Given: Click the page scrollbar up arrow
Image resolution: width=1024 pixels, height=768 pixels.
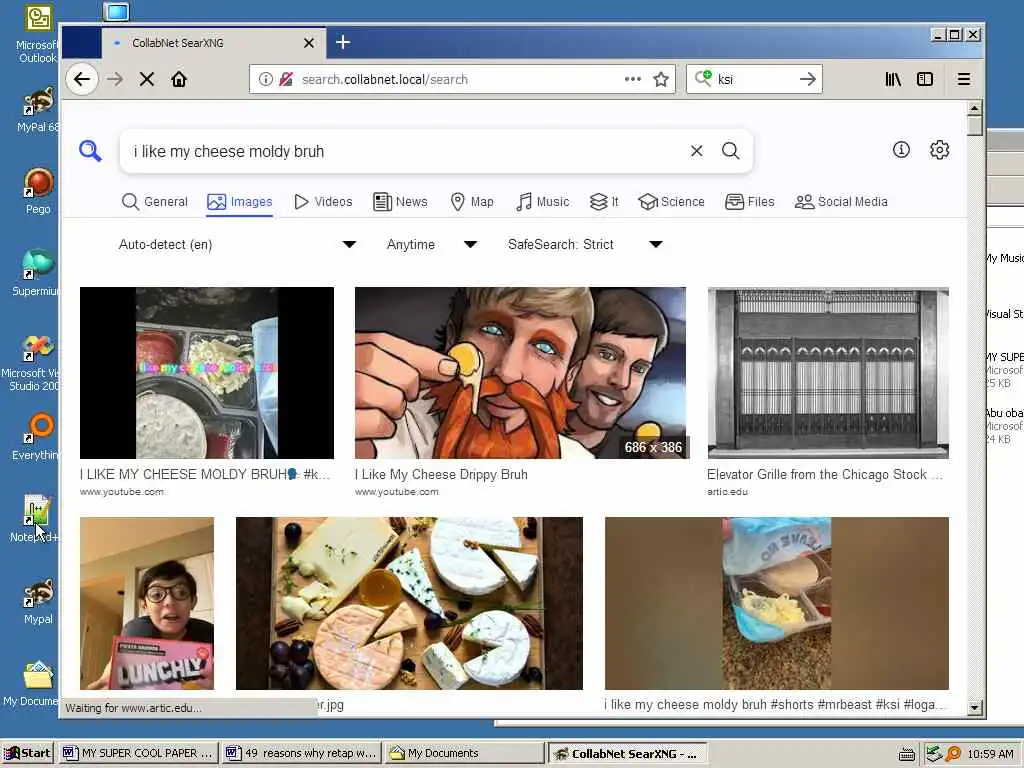Looking at the screenshot, I should 974,108.
